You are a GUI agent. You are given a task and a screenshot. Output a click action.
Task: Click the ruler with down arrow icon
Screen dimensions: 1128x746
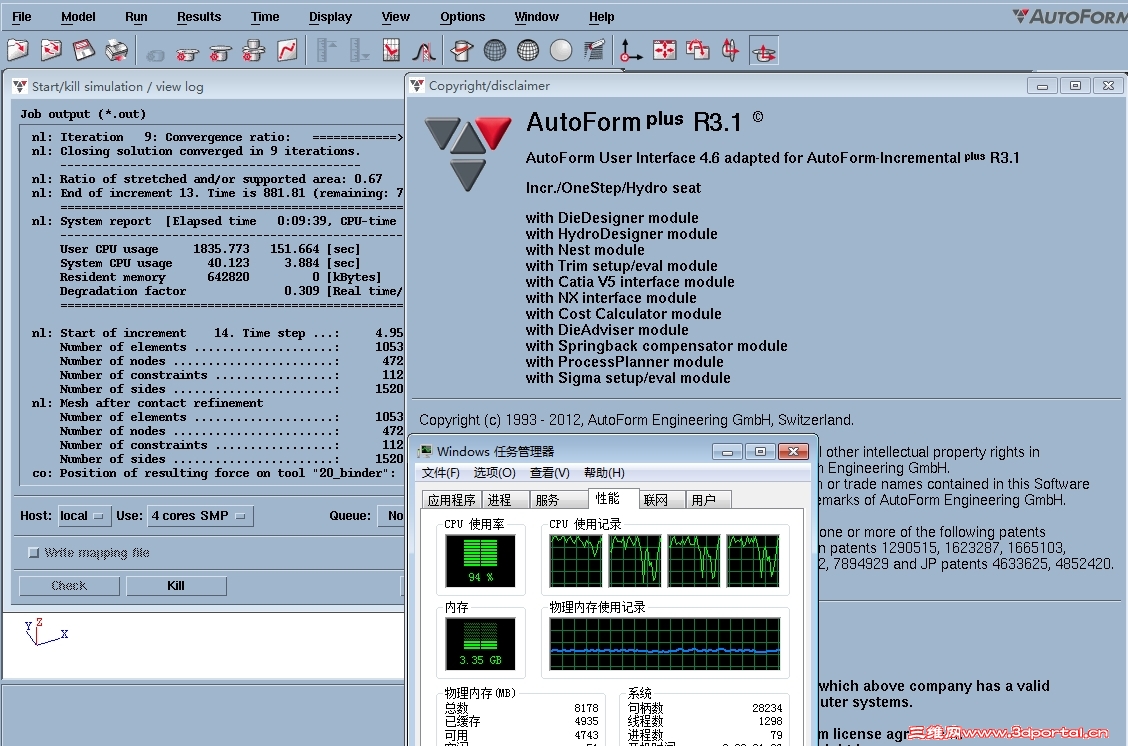tap(358, 50)
